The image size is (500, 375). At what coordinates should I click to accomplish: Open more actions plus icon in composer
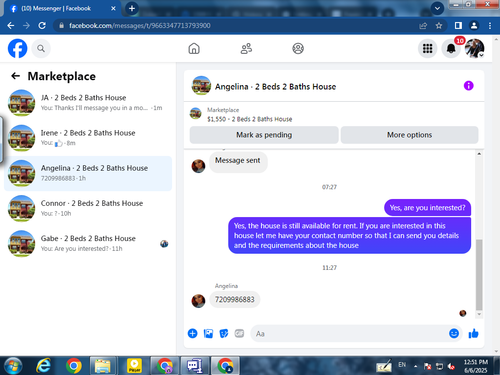pyautogui.click(x=192, y=333)
